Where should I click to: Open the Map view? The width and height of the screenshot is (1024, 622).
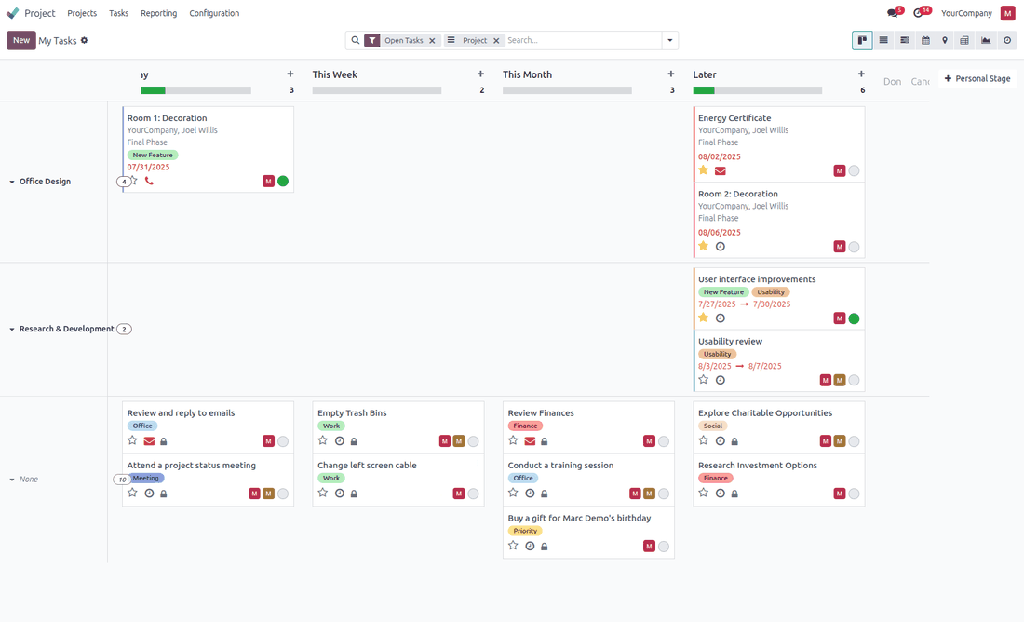pos(944,41)
